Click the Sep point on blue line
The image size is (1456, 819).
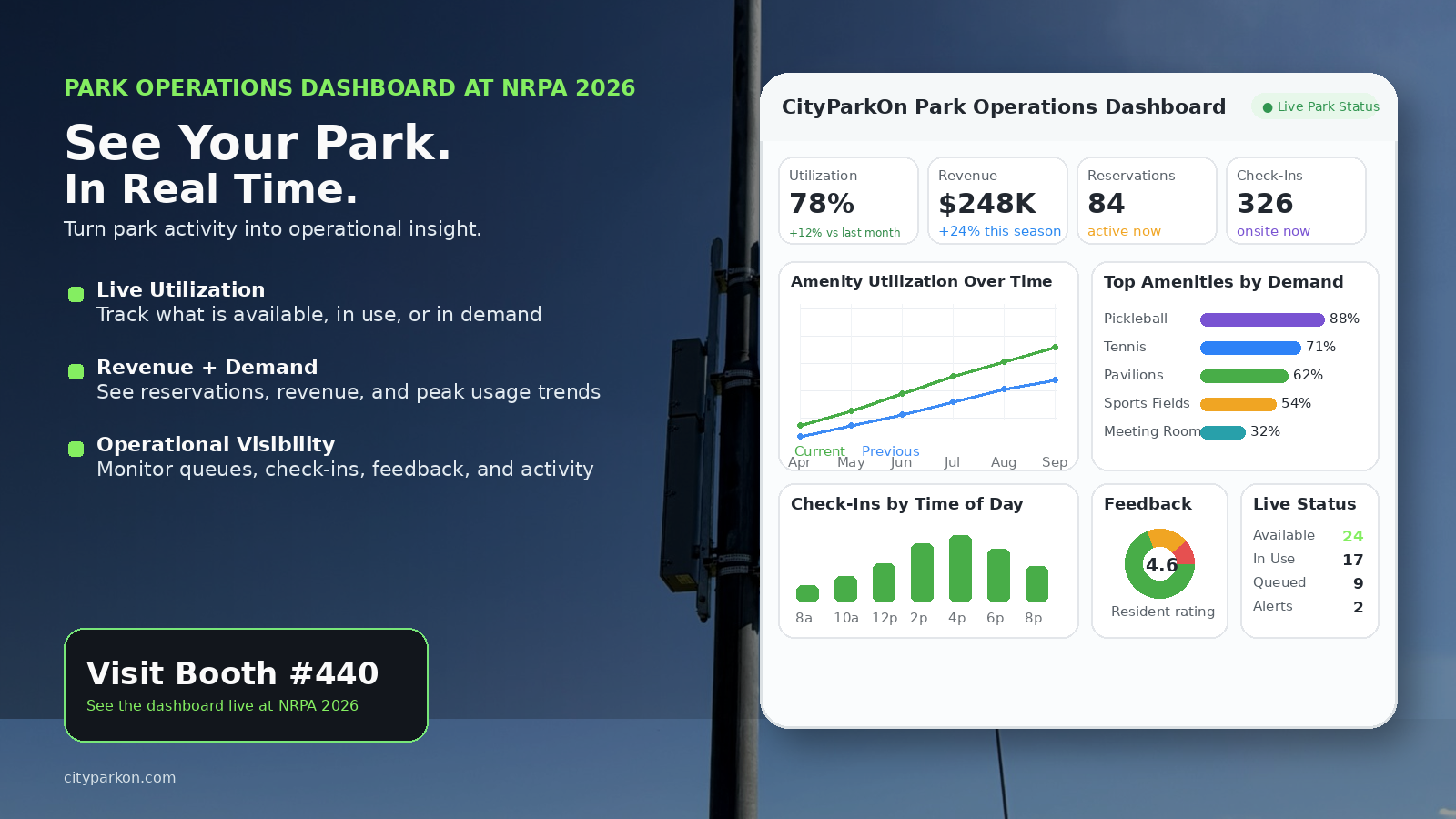pos(1055,380)
